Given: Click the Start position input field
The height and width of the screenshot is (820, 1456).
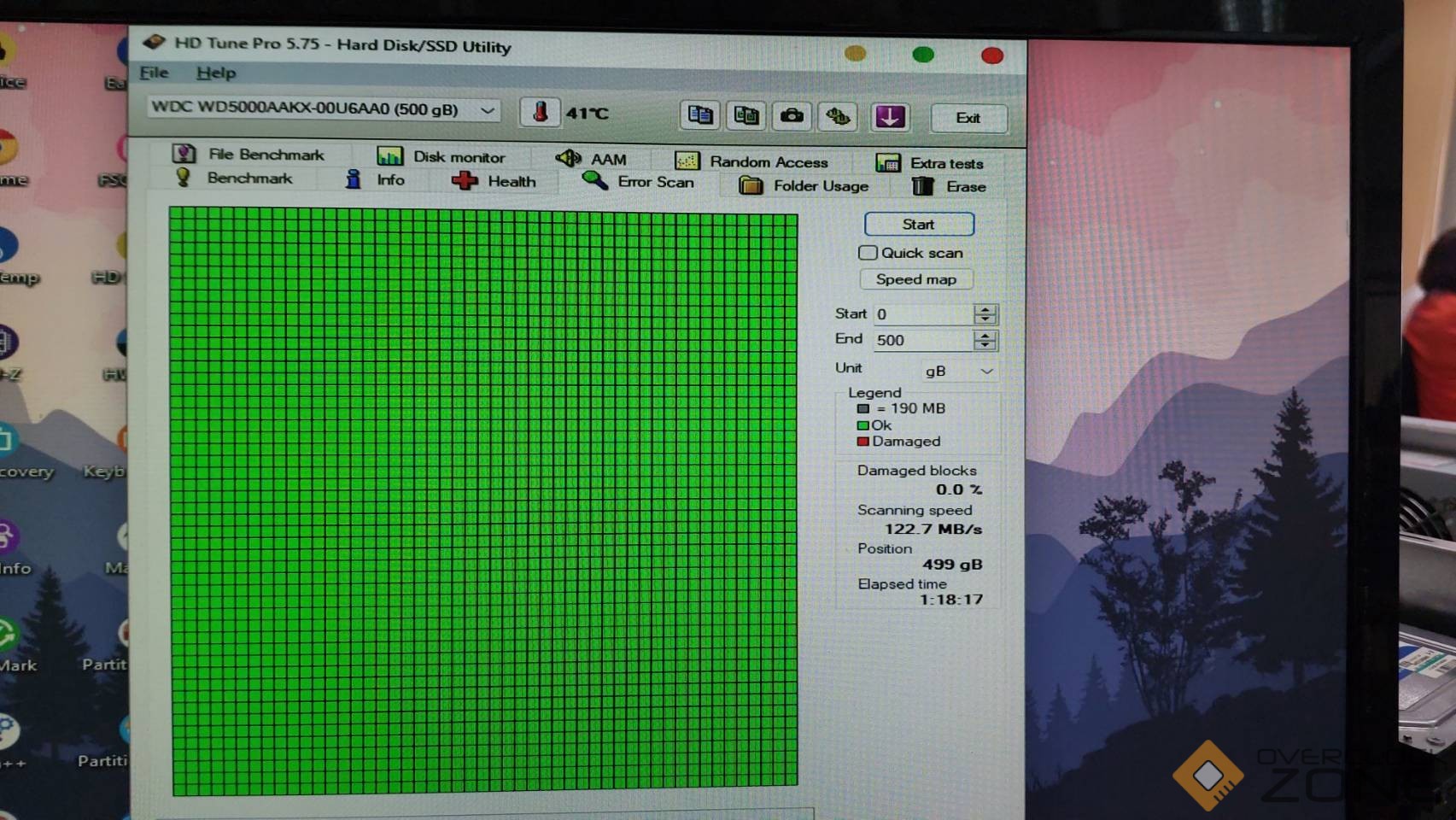Looking at the screenshot, I should 924,314.
